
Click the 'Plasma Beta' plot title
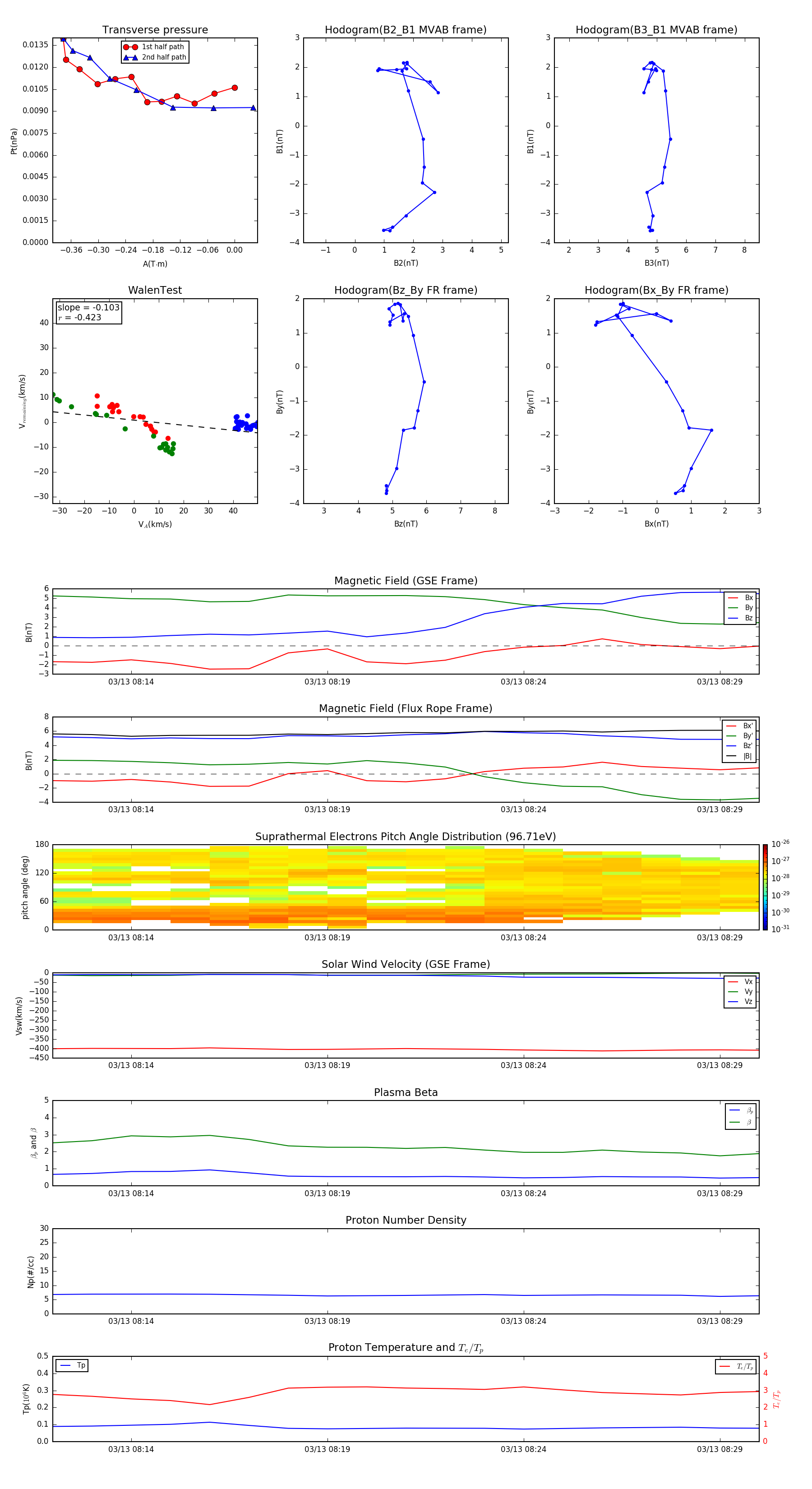pos(406,1092)
